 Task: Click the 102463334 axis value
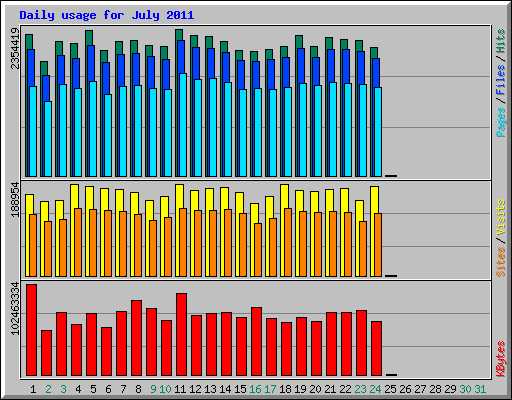15,308
